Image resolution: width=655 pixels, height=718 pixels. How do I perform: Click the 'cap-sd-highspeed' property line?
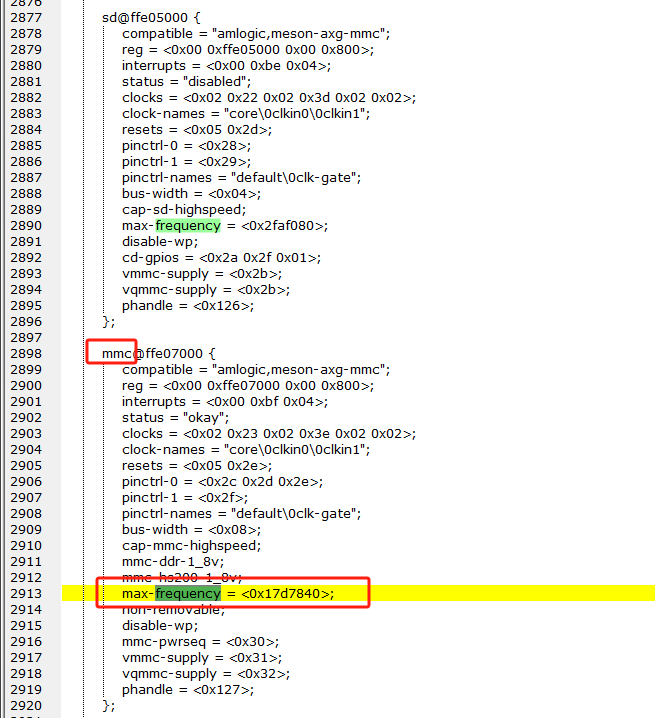pyautogui.click(x=184, y=209)
